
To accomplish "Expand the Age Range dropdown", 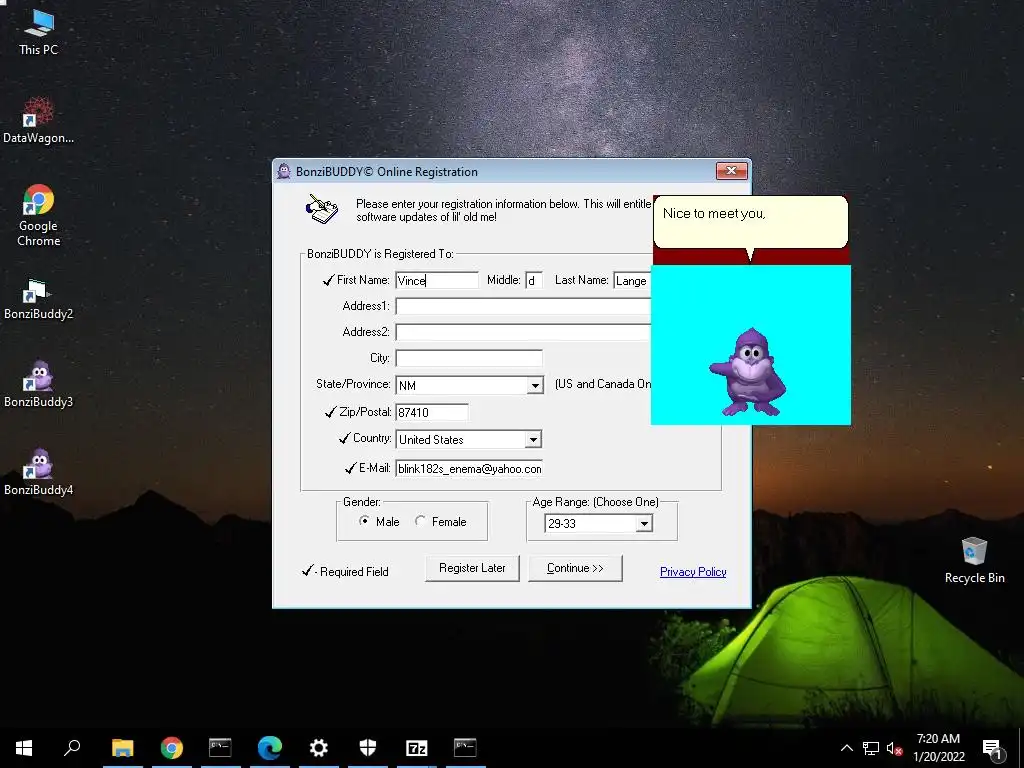I will pos(644,523).
